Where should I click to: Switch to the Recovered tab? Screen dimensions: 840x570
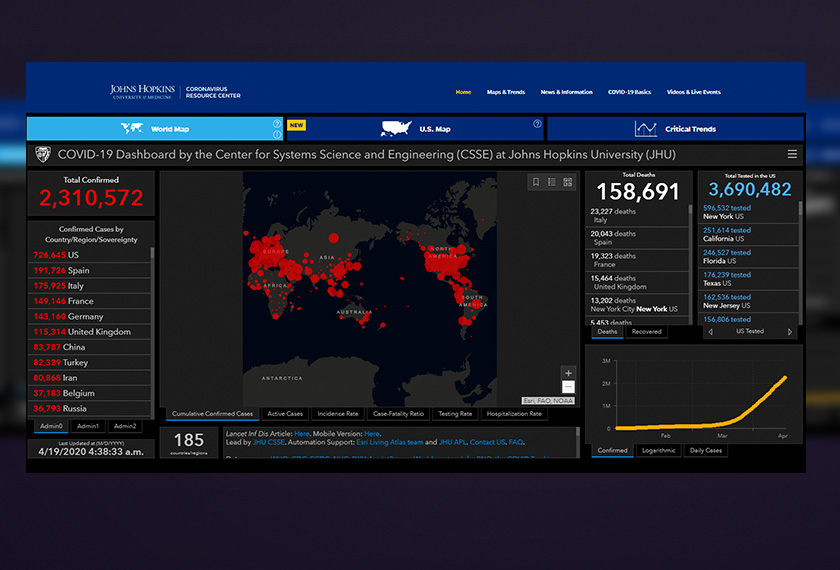(x=646, y=332)
